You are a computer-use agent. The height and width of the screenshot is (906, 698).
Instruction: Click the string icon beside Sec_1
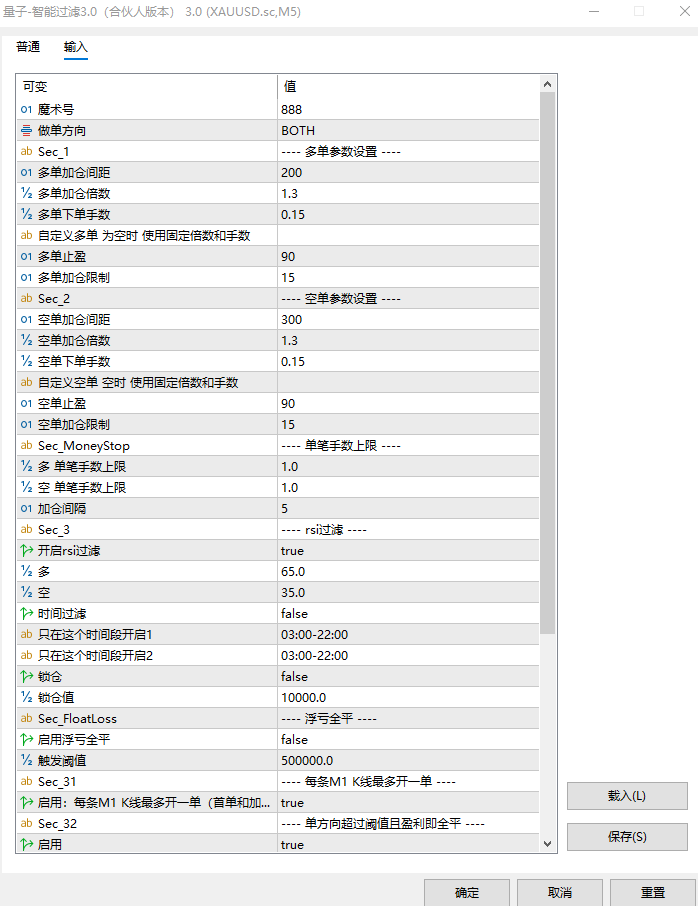click(27, 151)
